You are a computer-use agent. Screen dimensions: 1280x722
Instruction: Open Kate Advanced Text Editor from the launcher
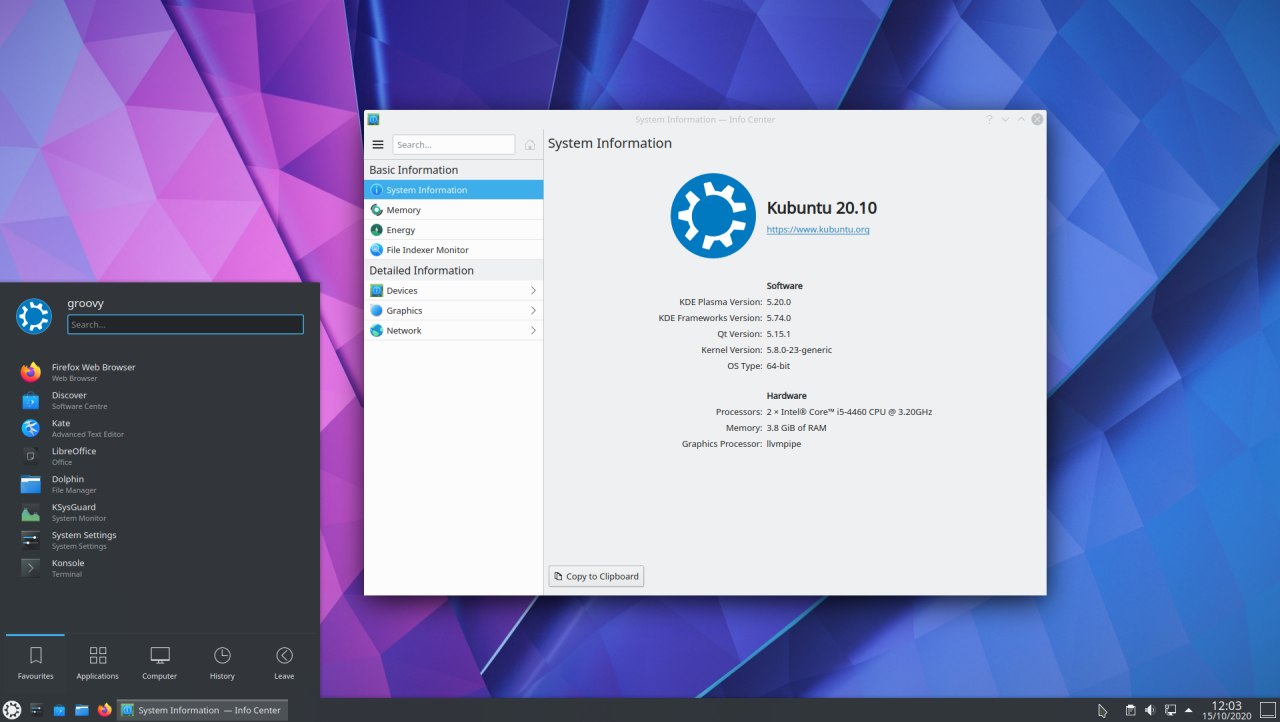[160, 428]
